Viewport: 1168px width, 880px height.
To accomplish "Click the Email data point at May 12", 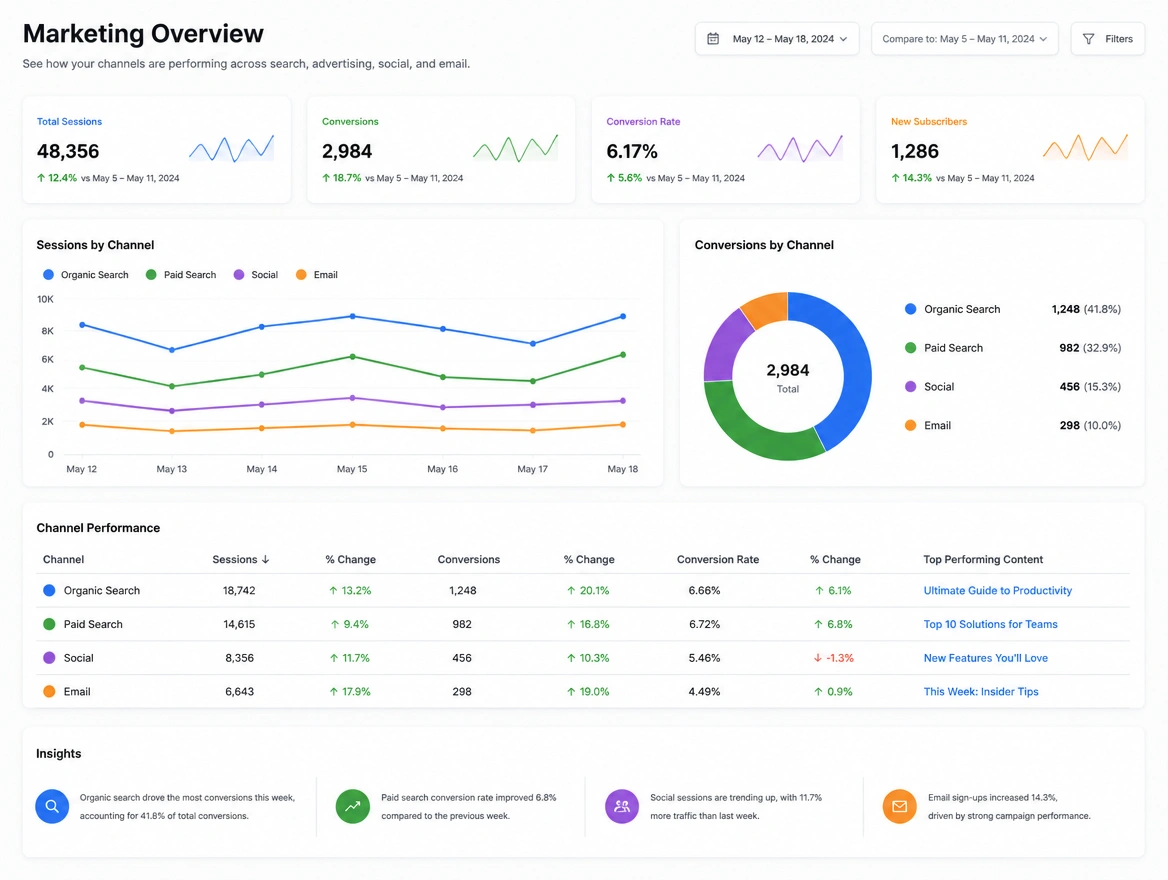I will [82, 425].
